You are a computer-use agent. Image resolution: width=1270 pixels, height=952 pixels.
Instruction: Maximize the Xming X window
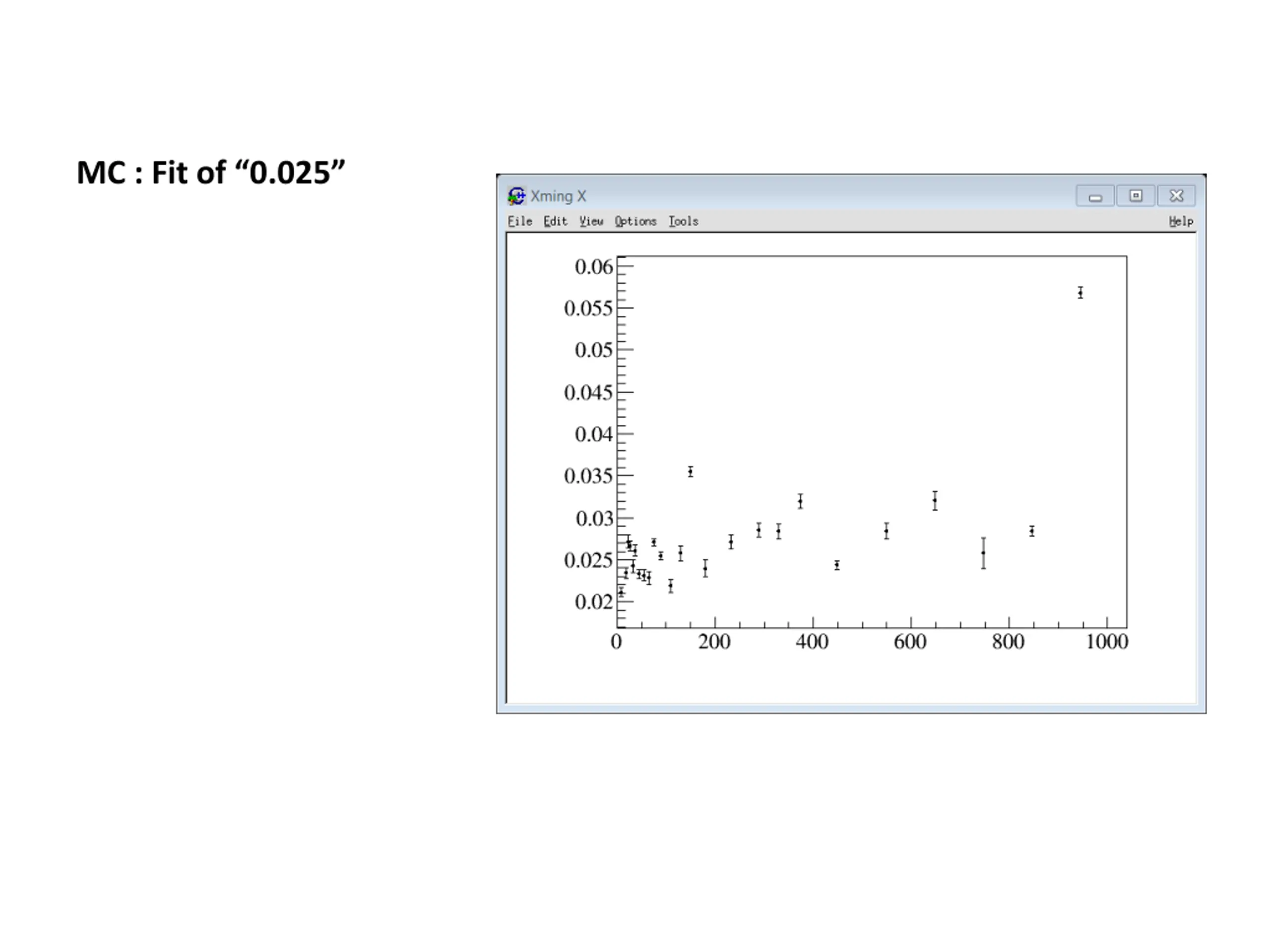(1135, 196)
